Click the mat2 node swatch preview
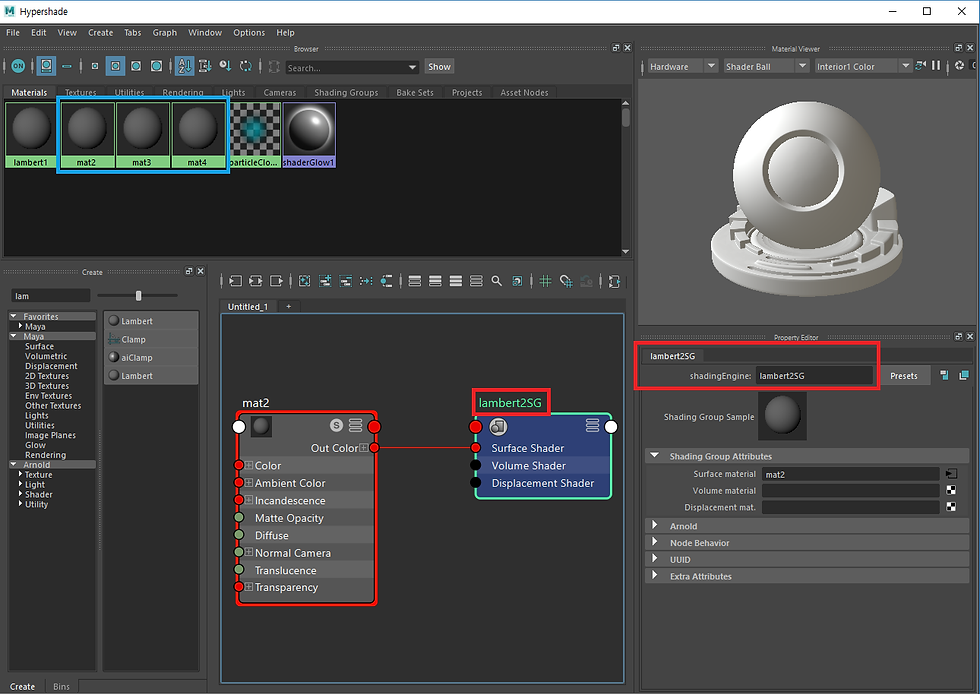This screenshot has width=980, height=694. tap(261, 426)
